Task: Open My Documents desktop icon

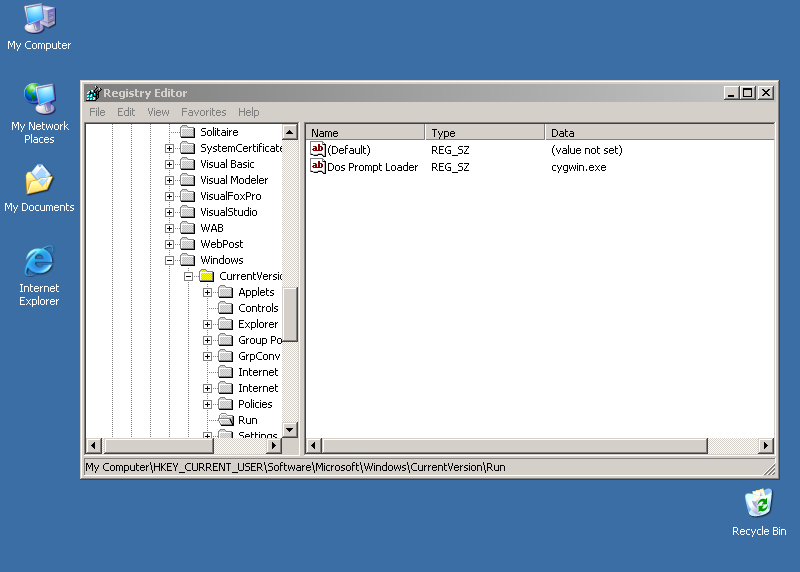Action: click(x=39, y=180)
